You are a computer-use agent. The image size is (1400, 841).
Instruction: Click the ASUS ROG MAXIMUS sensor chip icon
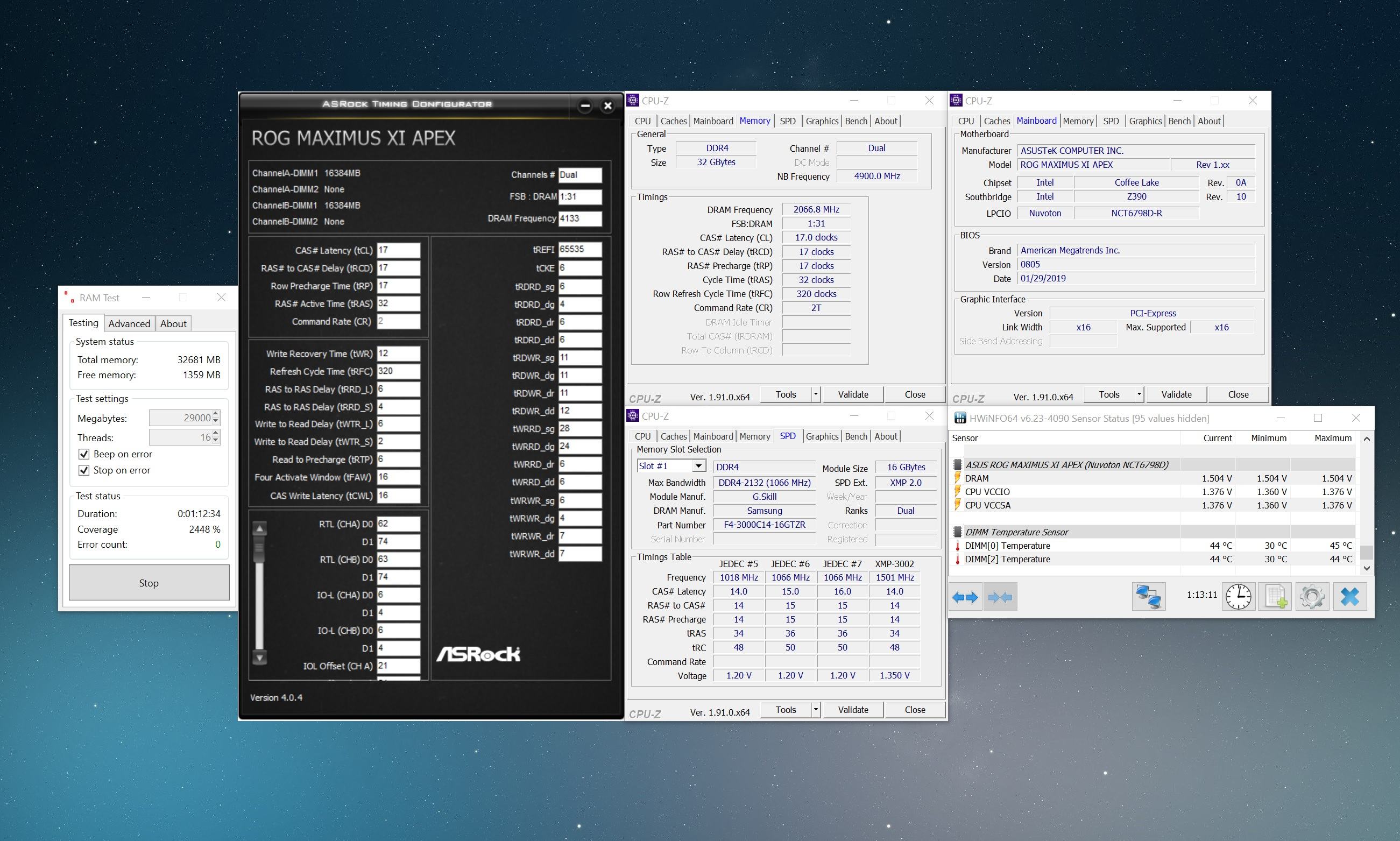(958, 465)
